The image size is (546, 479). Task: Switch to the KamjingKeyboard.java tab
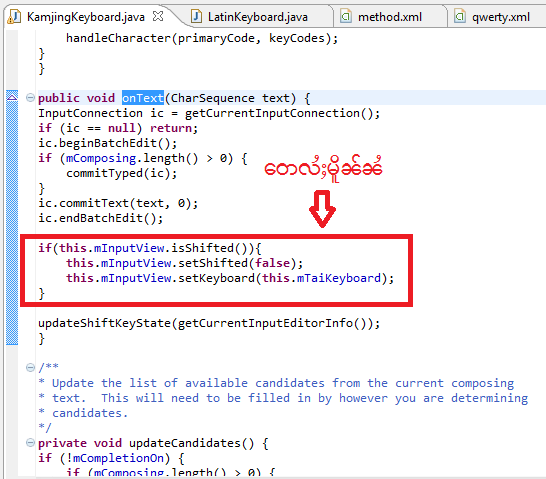85,17
